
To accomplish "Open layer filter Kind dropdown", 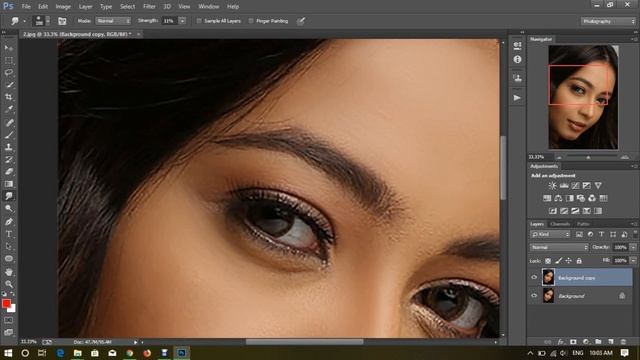I will click(x=550, y=234).
